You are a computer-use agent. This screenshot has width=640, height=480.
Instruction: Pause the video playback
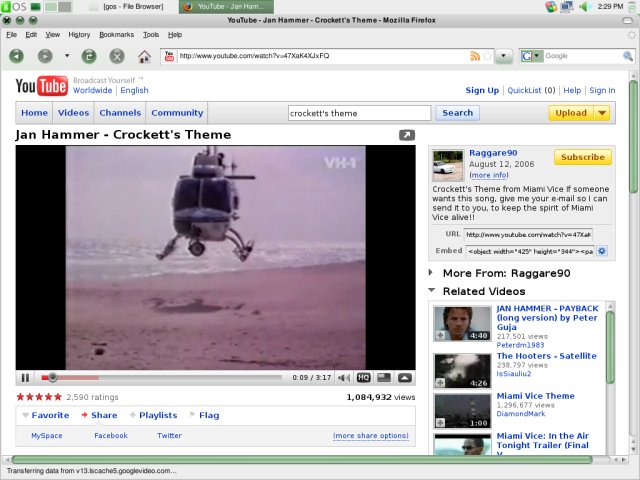25,378
